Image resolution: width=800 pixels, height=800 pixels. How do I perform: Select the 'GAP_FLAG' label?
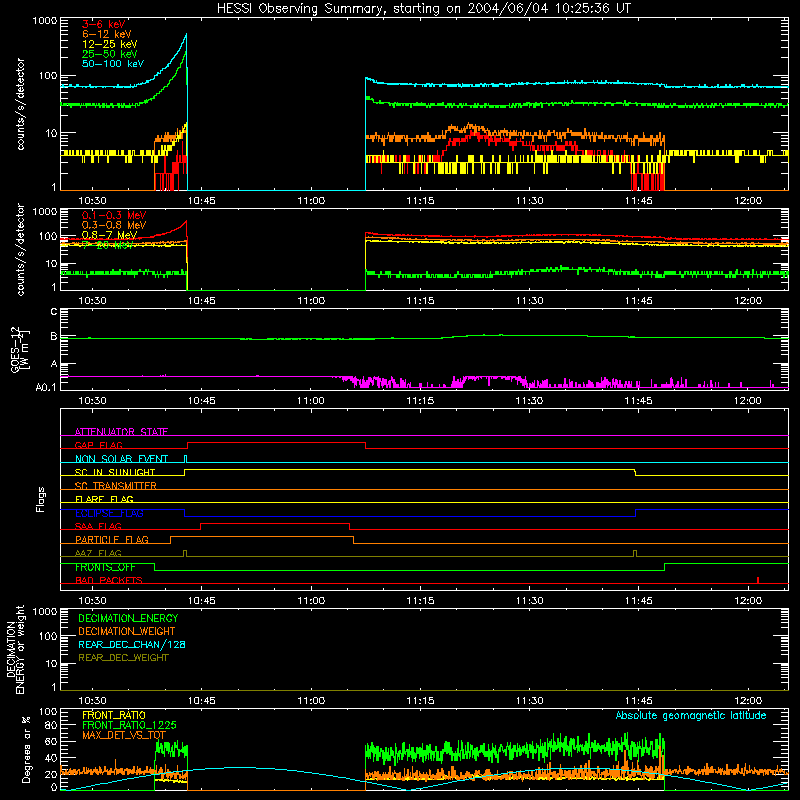tap(98, 445)
